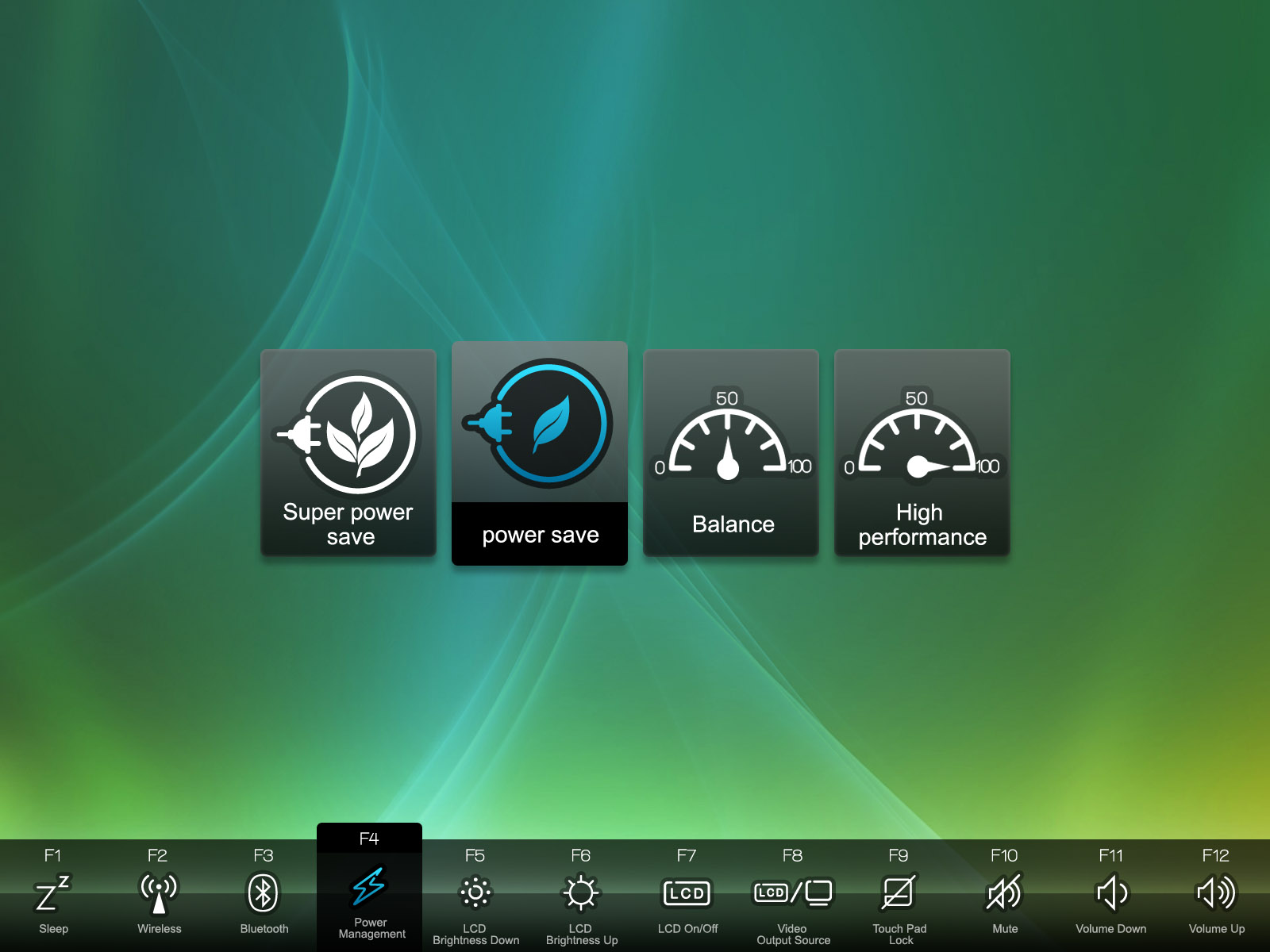Click the "Video Output Source" label
The height and width of the screenshot is (952, 1270).
(x=793, y=935)
